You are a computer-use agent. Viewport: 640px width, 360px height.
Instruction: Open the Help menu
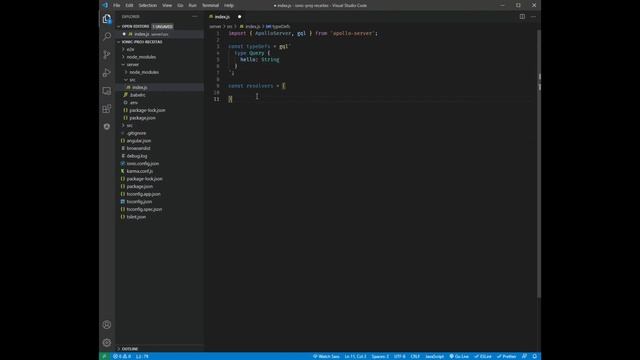tap(229, 5)
